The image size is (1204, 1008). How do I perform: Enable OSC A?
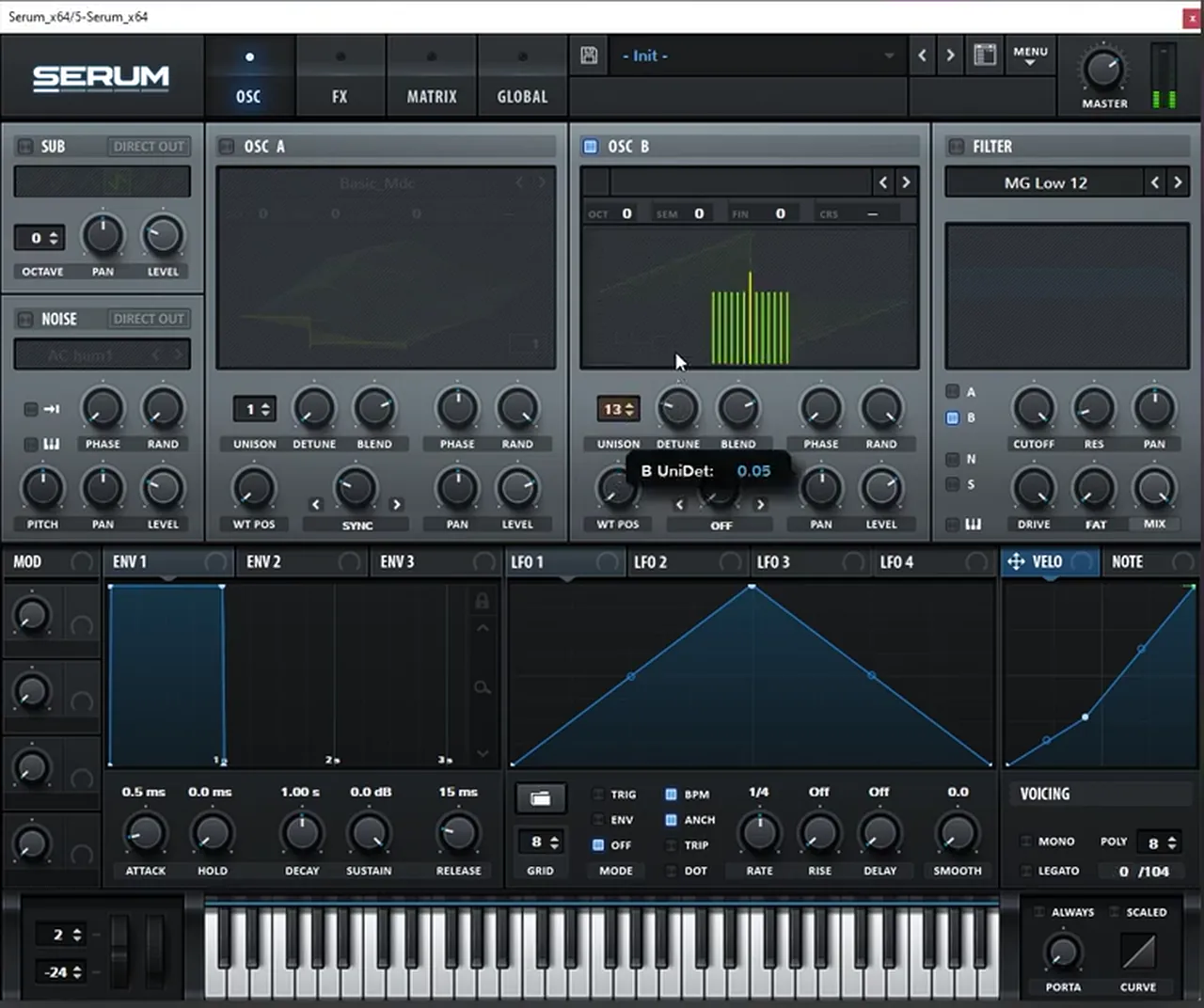tap(227, 147)
